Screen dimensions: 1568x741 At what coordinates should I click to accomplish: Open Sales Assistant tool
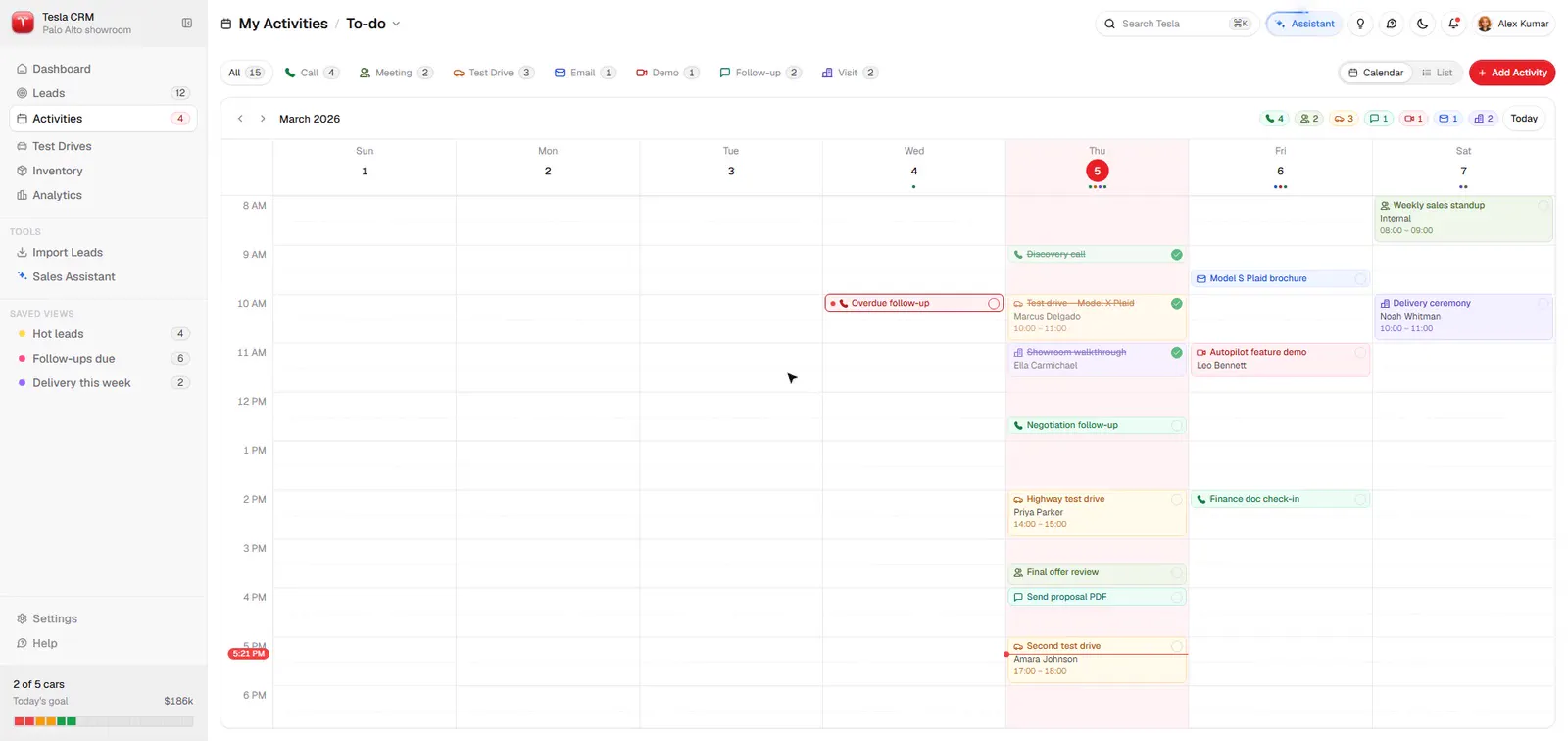pyautogui.click(x=103, y=277)
